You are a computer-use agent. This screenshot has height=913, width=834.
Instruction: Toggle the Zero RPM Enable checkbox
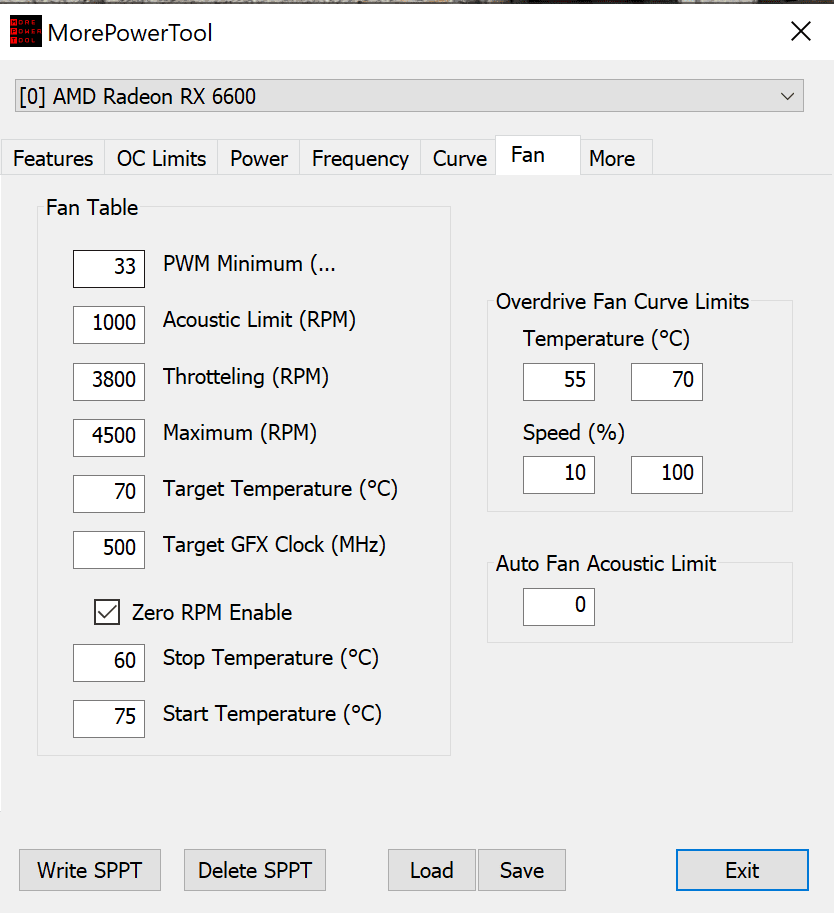tap(107, 612)
